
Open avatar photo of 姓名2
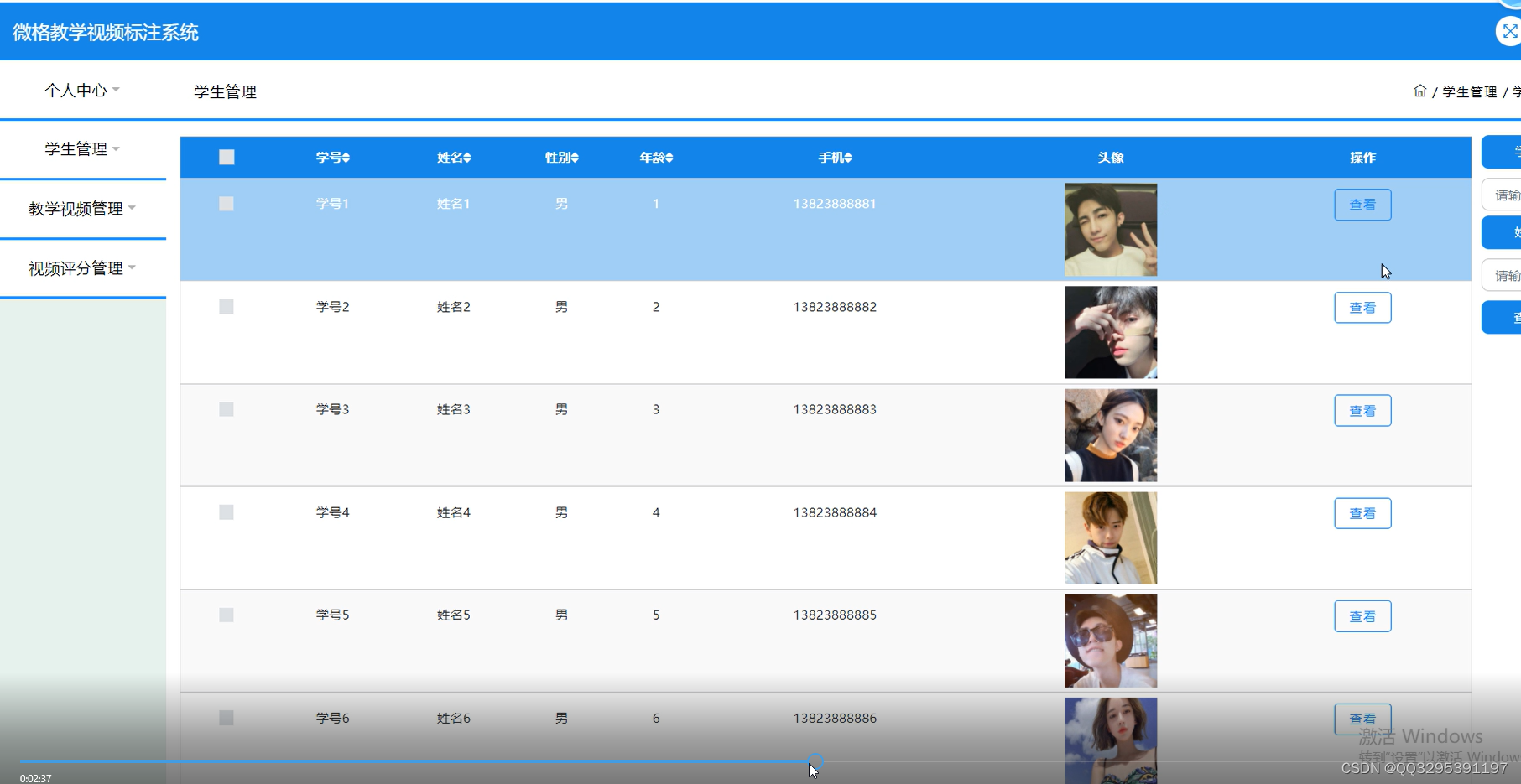coord(1111,332)
